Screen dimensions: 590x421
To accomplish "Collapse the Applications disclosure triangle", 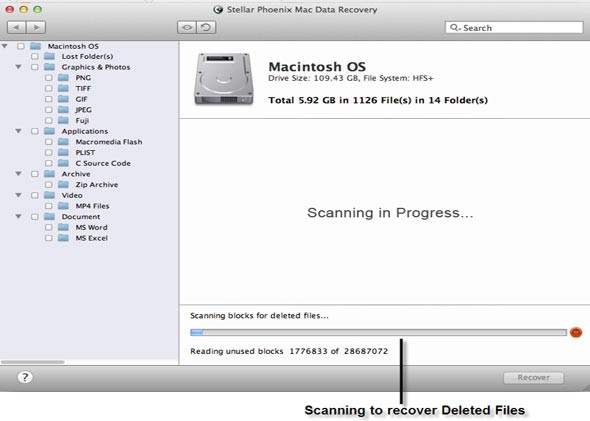I will (x=18, y=131).
